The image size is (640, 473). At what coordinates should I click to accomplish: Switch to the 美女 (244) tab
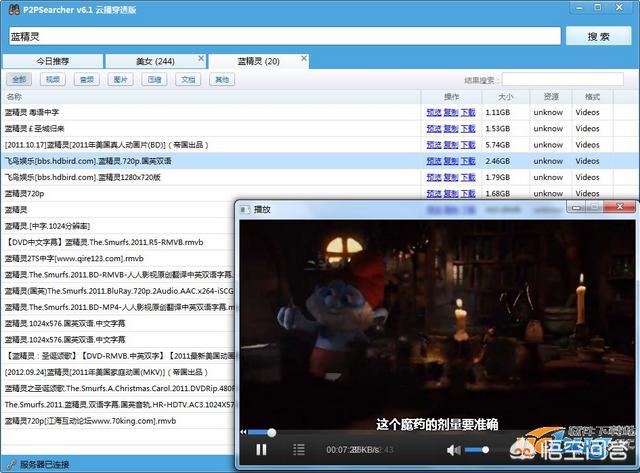(155, 61)
